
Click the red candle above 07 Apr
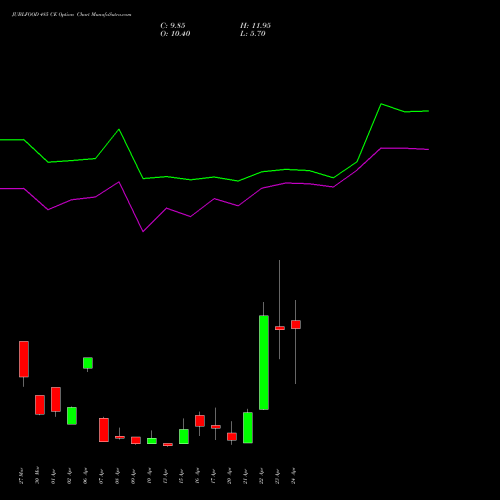104,430
